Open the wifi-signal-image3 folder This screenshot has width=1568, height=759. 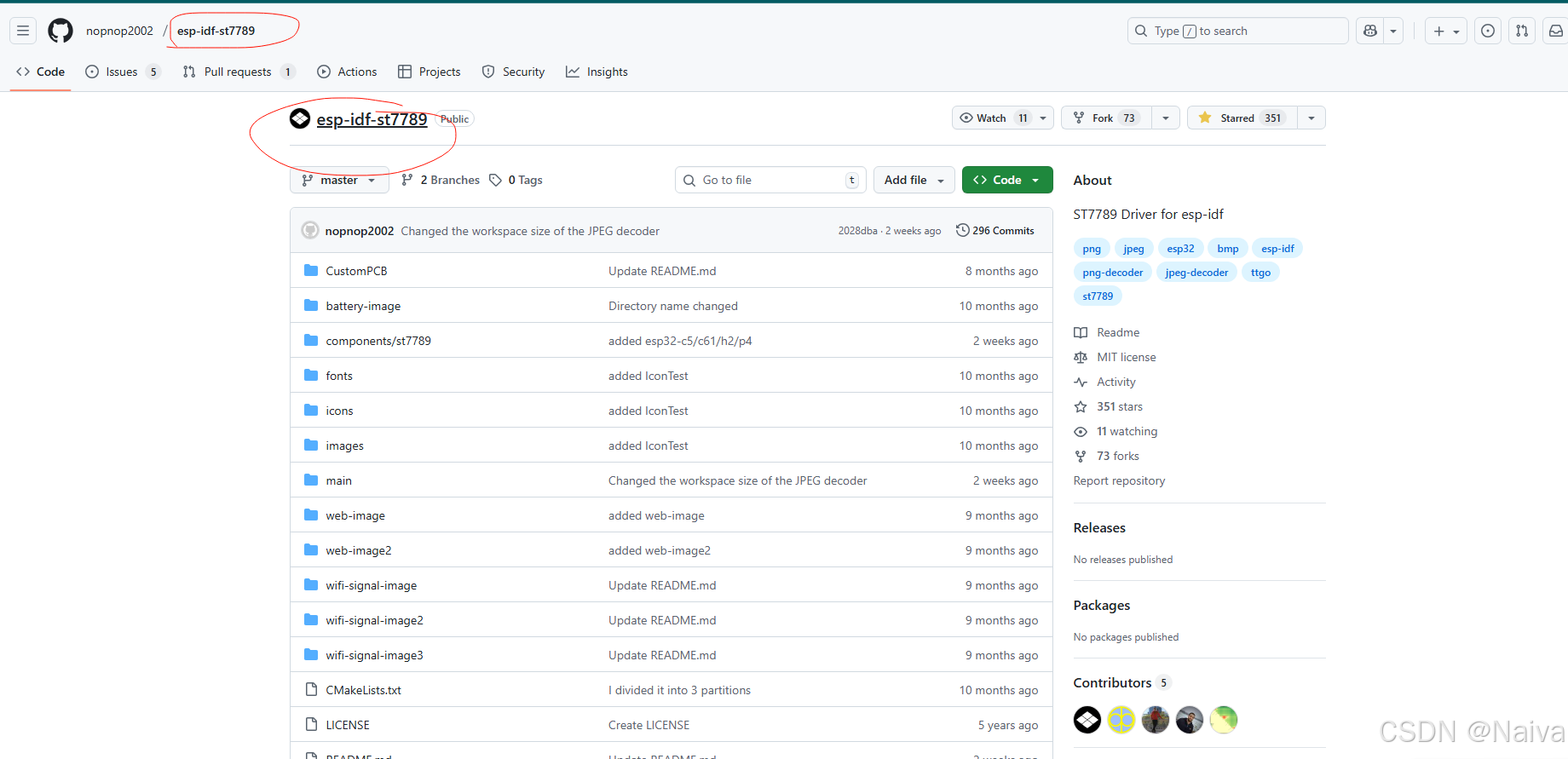point(374,655)
